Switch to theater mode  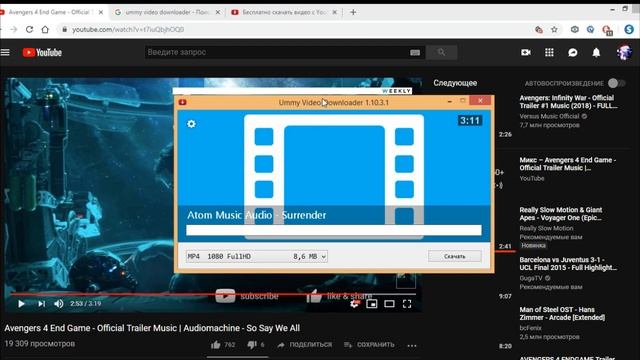click(389, 304)
